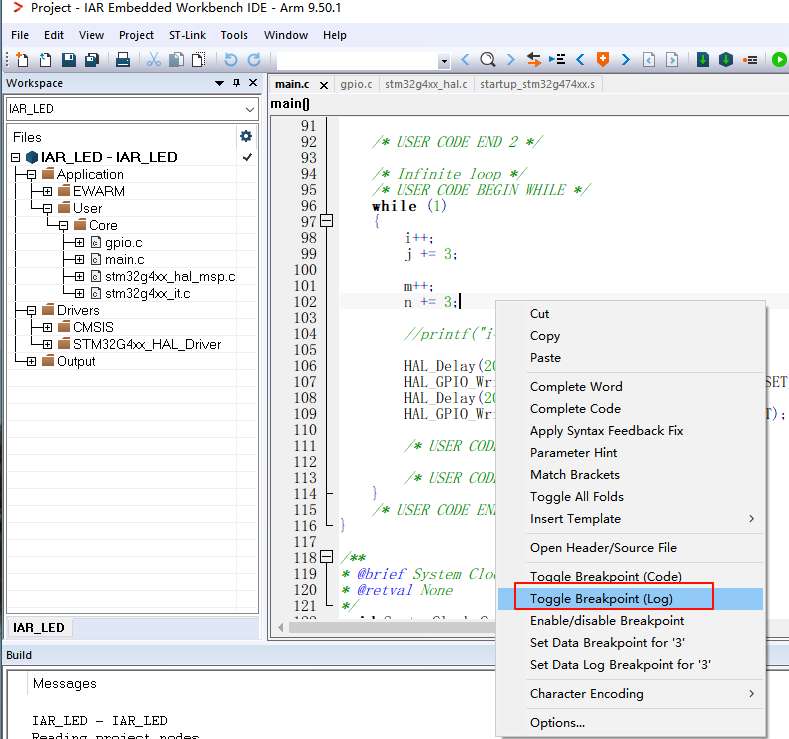
Task: Open the IAR_LED configuration combo box
Action: pos(132,109)
